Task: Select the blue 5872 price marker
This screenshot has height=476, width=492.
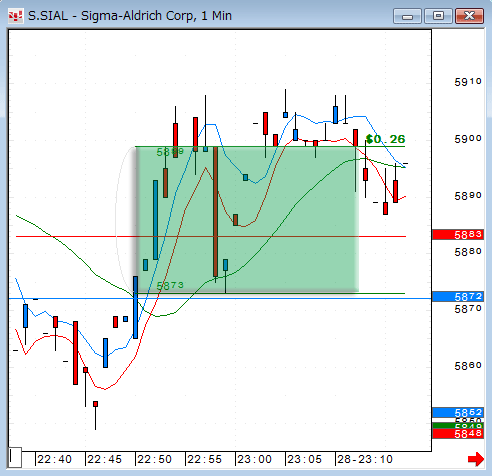Action: [458, 296]
